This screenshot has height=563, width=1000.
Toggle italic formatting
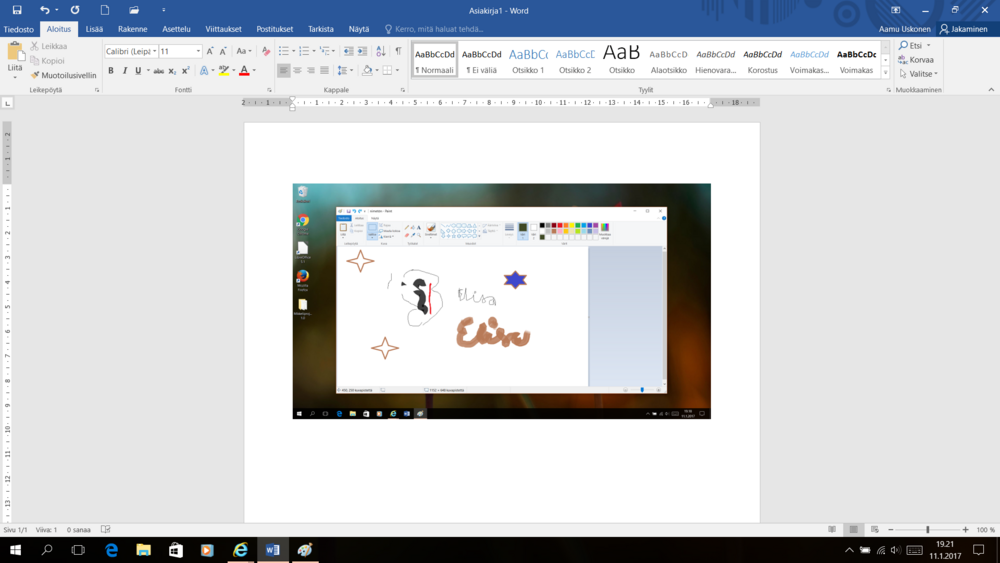[x=124, y=71]
